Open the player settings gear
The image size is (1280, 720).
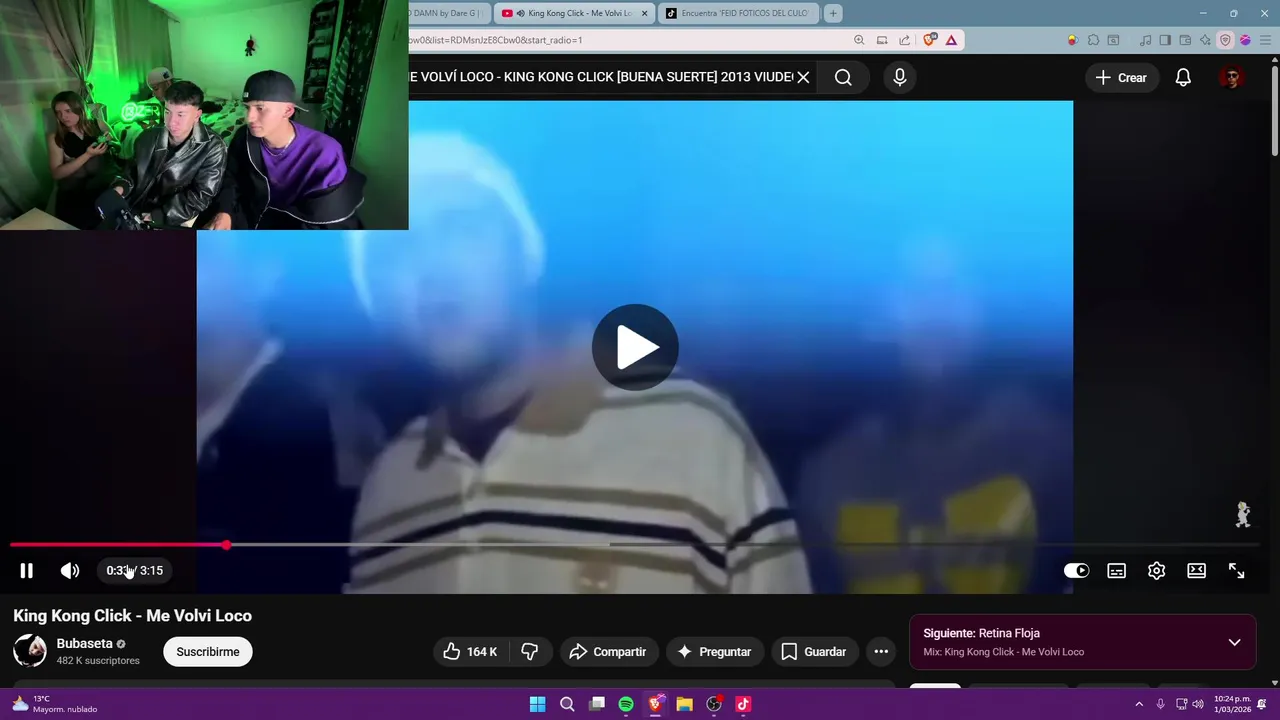pos(1157,571)
